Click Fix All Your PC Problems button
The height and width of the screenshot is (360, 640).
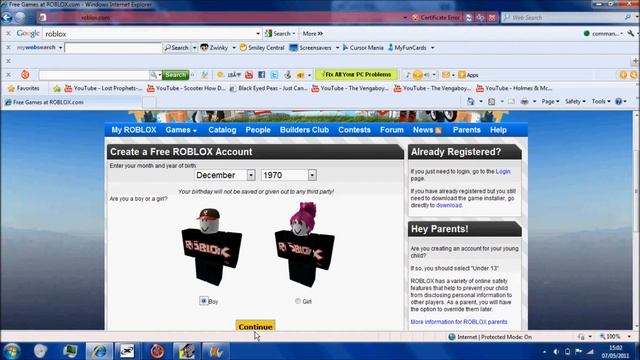coord(356,75)
